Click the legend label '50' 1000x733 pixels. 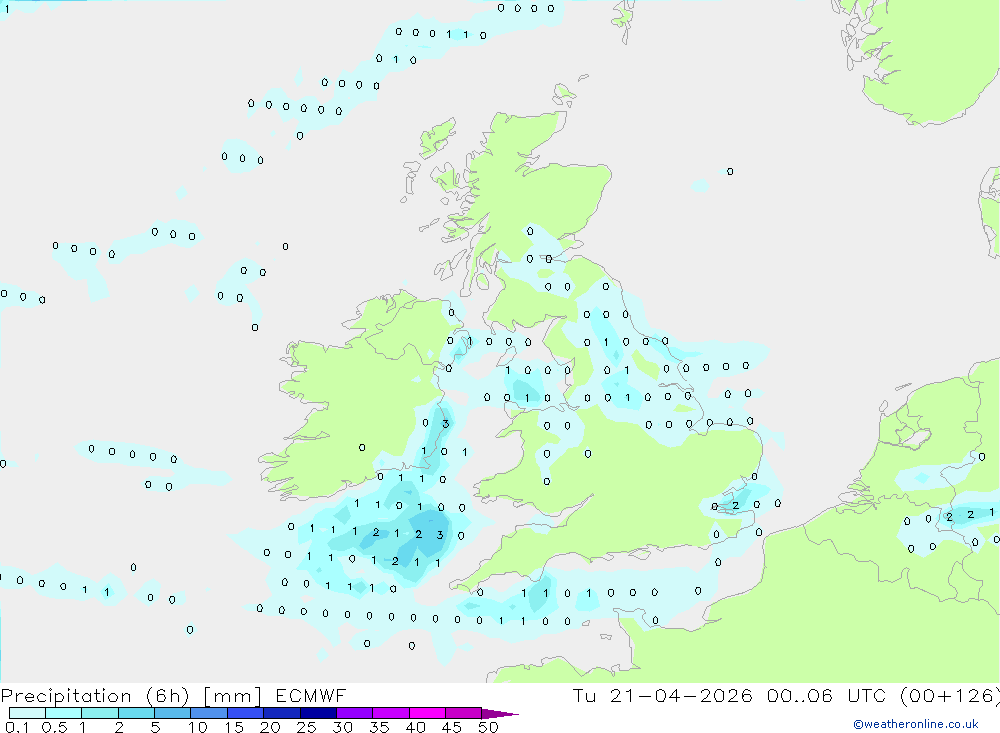click(488, 727)
